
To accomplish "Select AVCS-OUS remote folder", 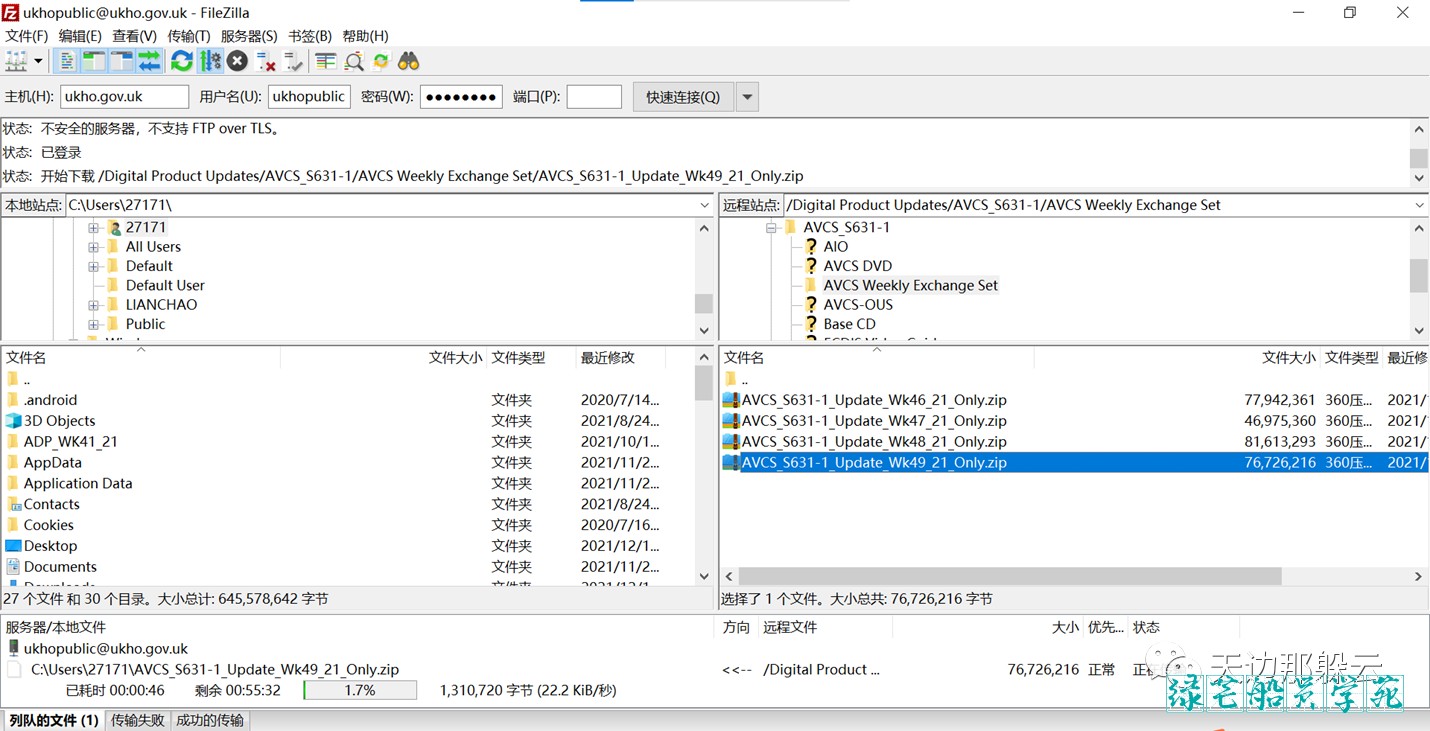I will (x=858, y=305).
